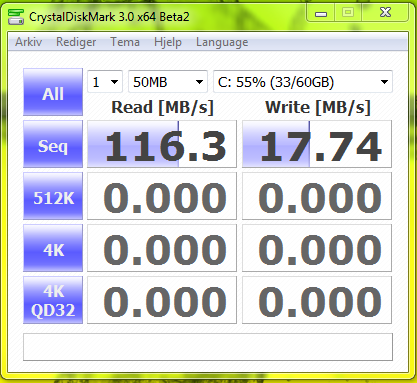This screenshot has height=383, width=417.
Task: Close the CrystalDiskMark window
Action: point(385,13)
